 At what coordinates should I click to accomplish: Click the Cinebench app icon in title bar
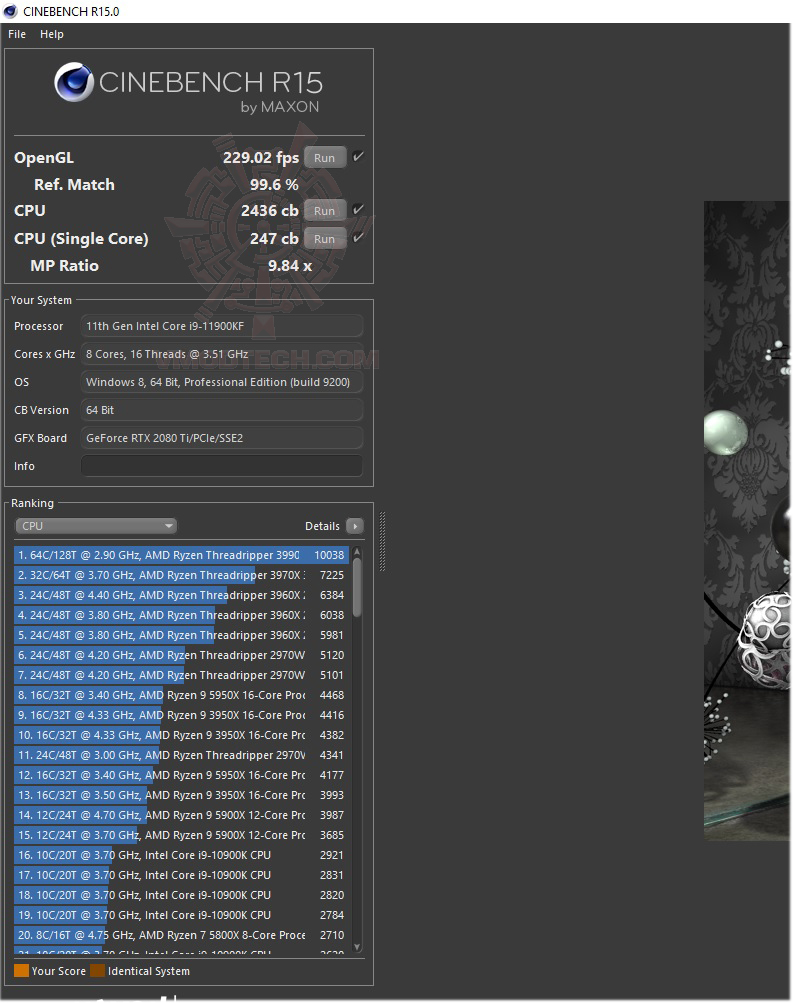(10, 11)
